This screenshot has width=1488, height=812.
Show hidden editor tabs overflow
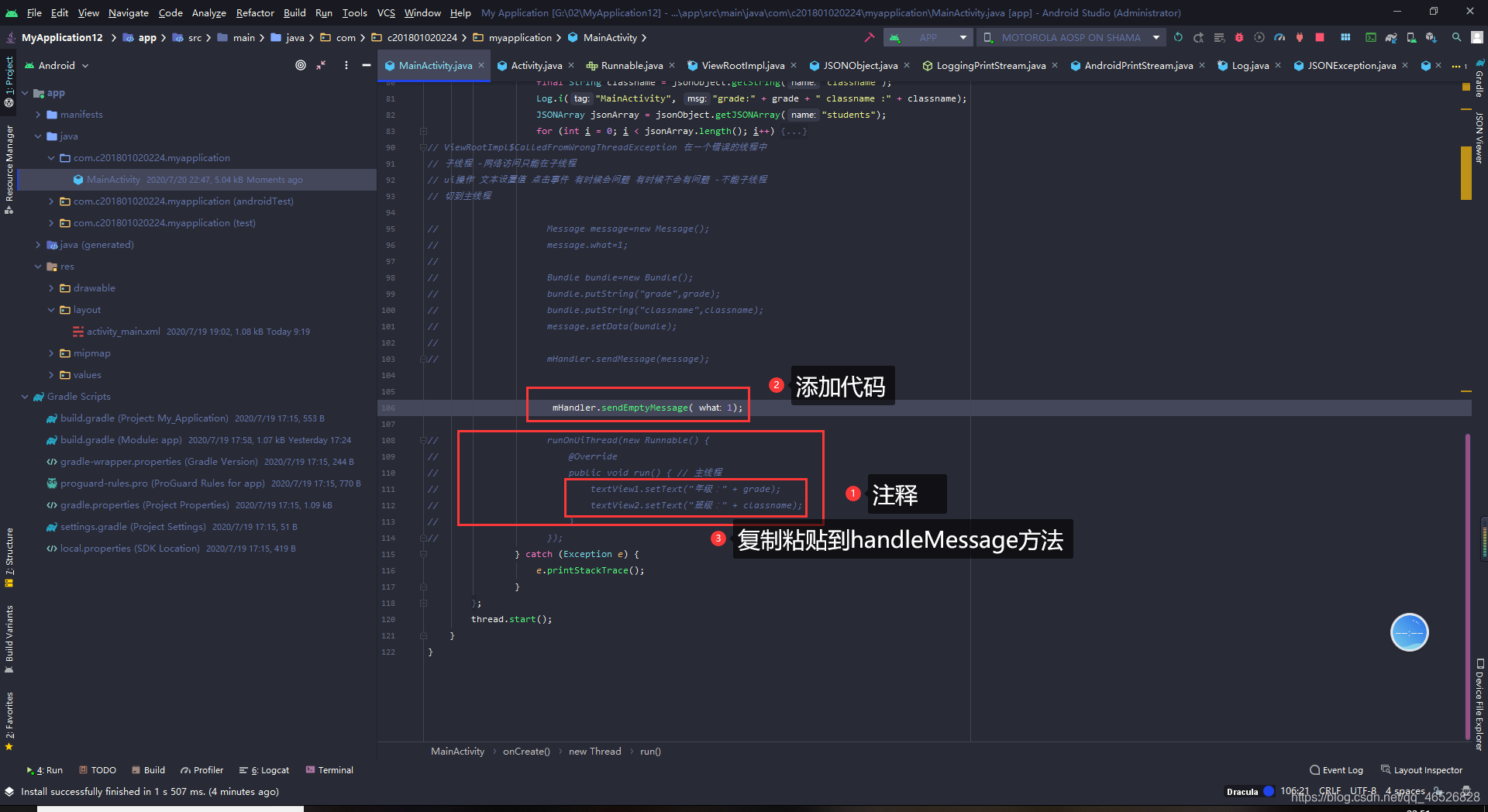1459,66
